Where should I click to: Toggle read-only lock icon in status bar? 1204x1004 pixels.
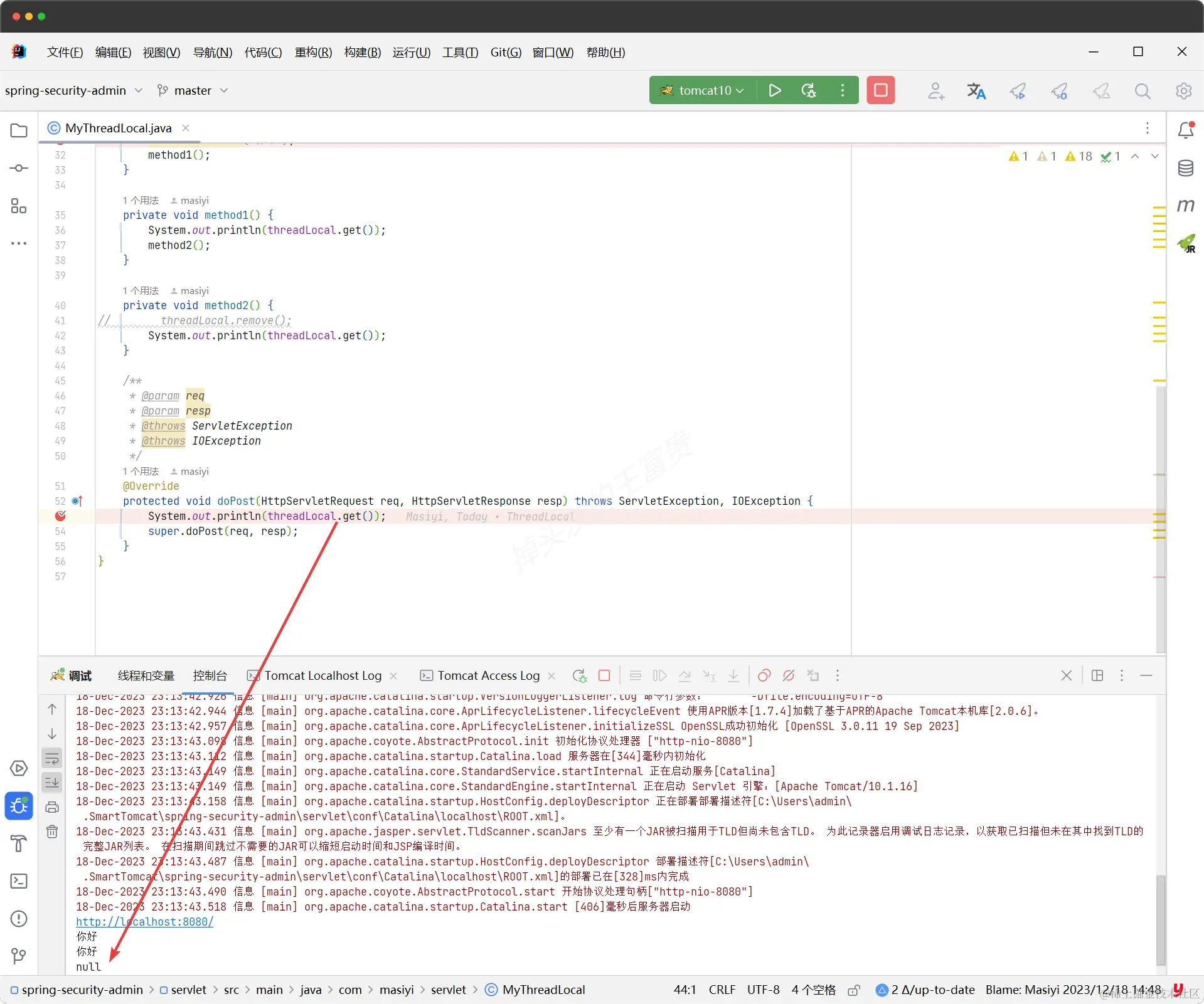click(854, 990)
